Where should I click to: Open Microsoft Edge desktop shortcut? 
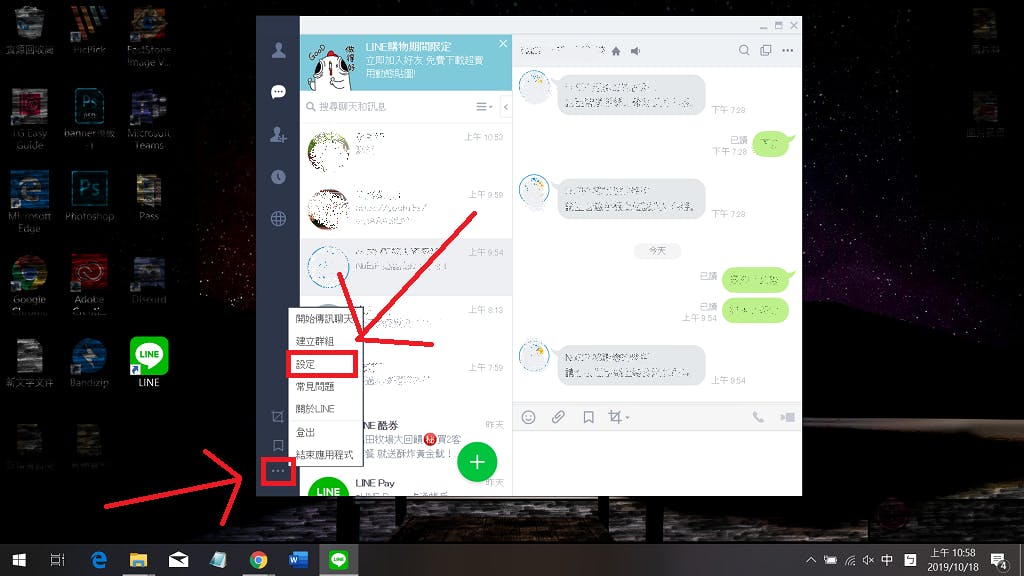[29, 202]
